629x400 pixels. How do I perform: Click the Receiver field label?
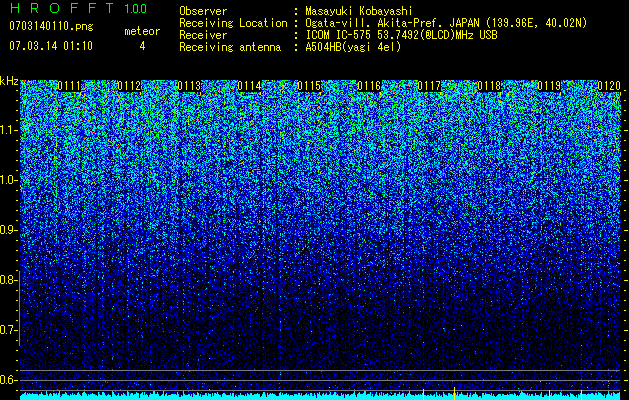pyautogui.click(x=203, y=35)
